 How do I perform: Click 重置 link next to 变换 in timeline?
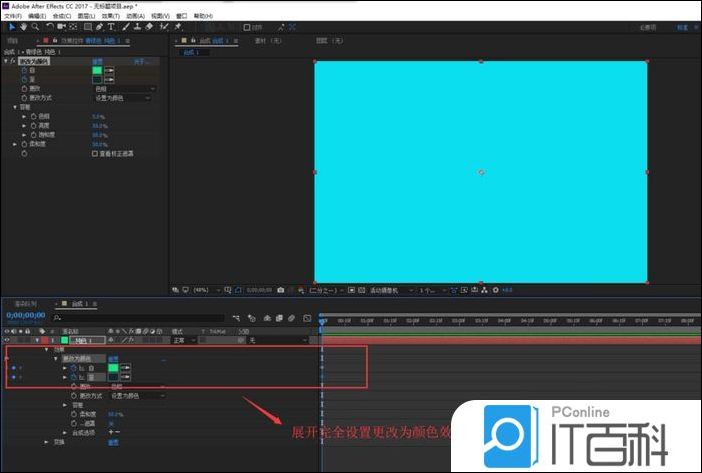coord(113,441)
